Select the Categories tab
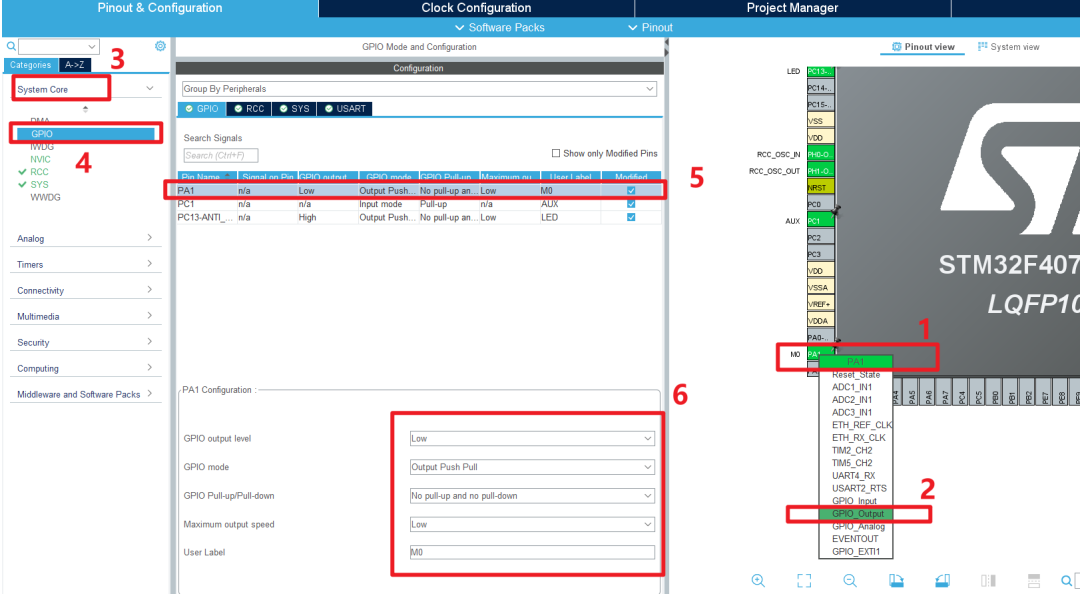 30,65
